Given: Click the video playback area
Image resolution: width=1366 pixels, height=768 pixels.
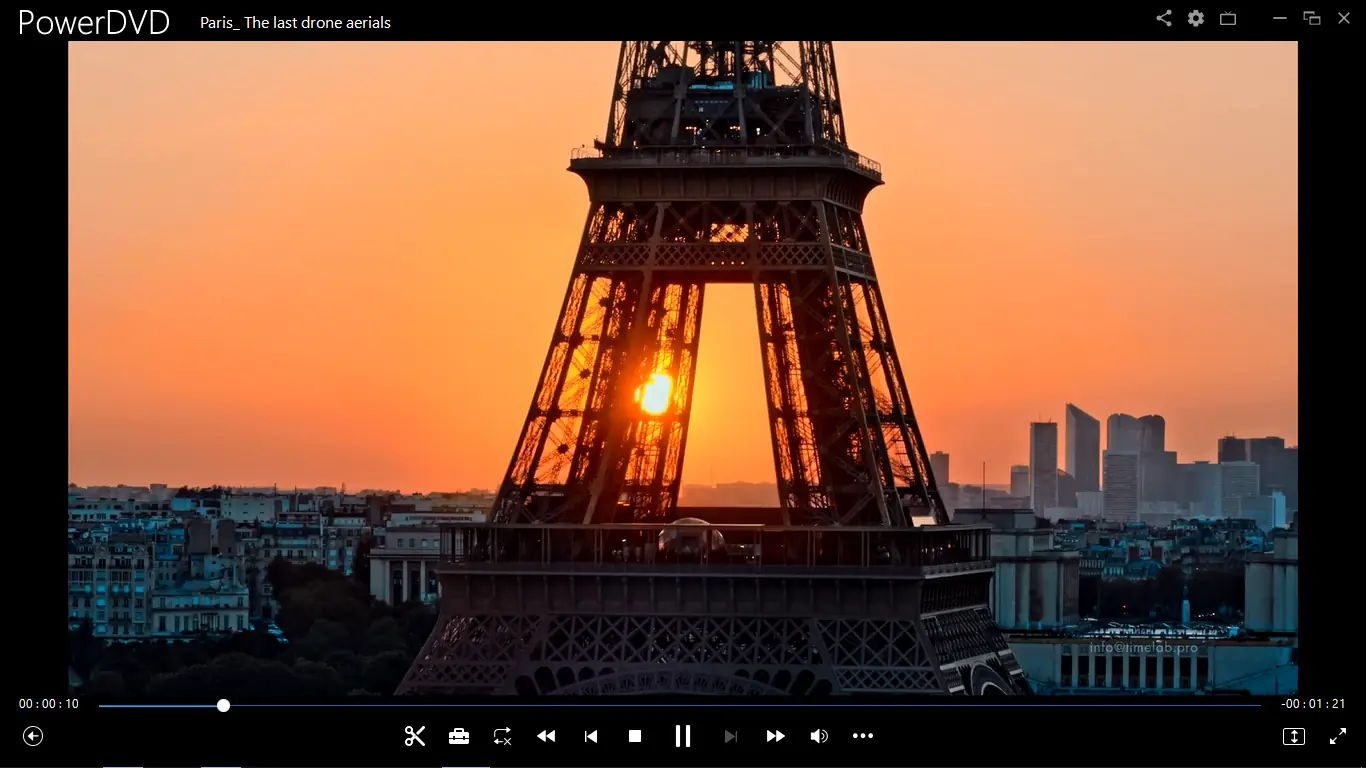Looking at the screenshot, I should click(683, 368).
